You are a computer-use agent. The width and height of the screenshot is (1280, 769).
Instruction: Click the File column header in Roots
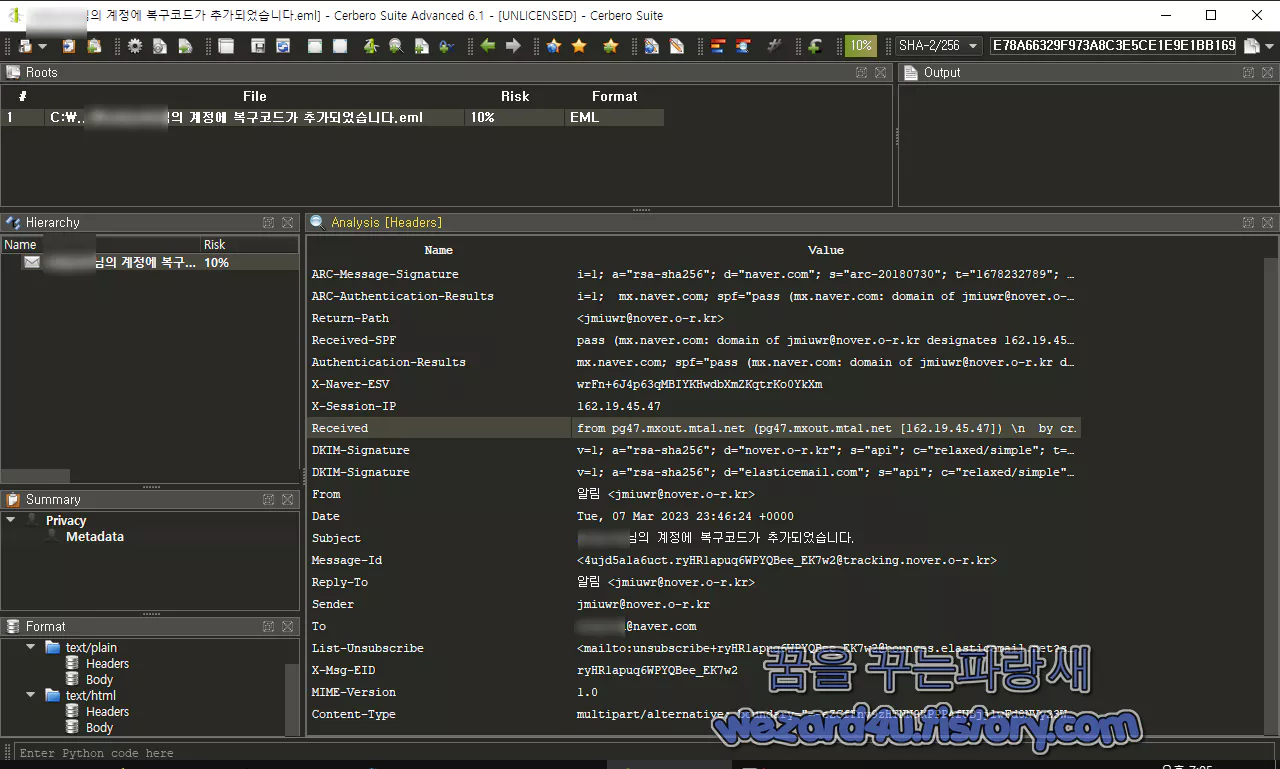[255, 96]
